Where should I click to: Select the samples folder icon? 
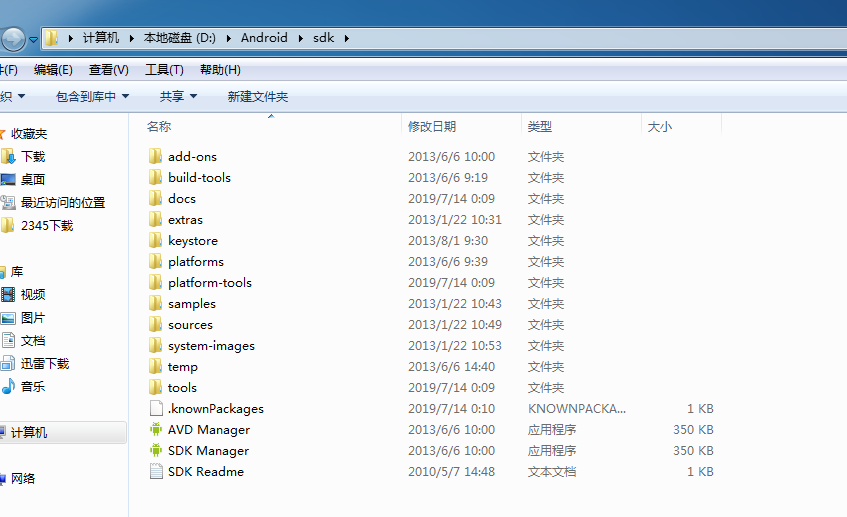point(156,304)
